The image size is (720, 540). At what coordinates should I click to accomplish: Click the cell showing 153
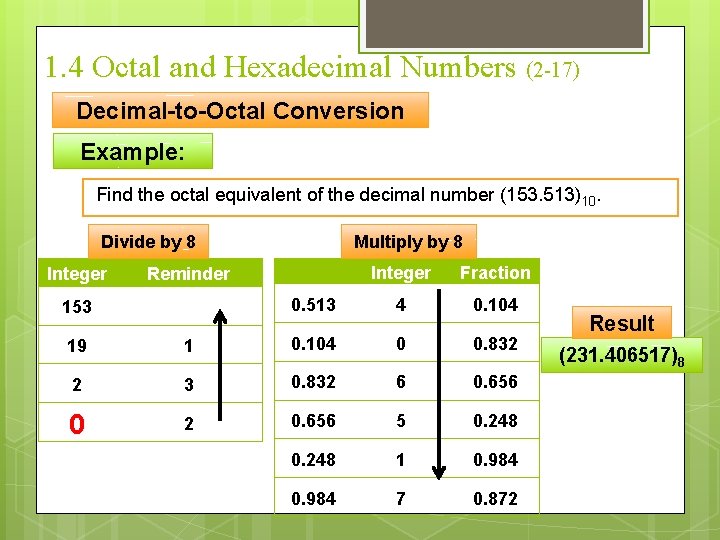click(x=77, y=306)
